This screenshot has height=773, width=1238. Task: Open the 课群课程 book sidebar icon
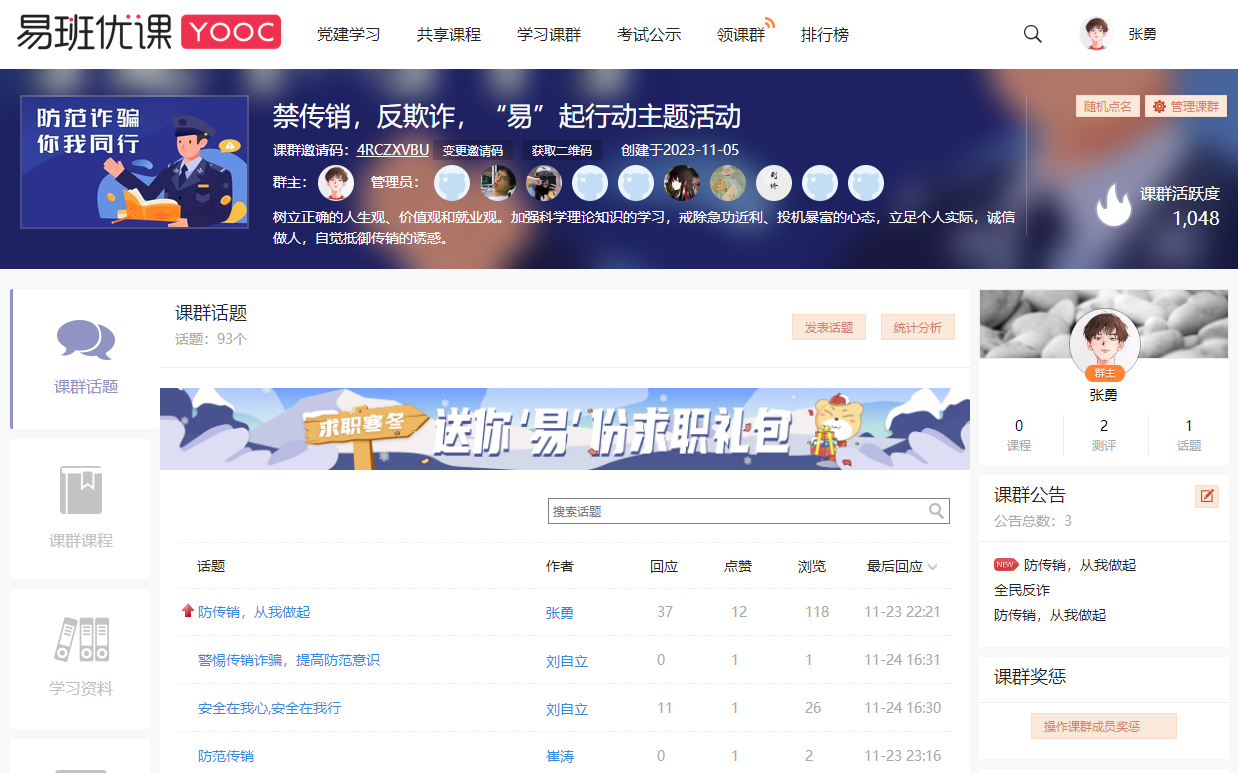click(x=80, y=491)
